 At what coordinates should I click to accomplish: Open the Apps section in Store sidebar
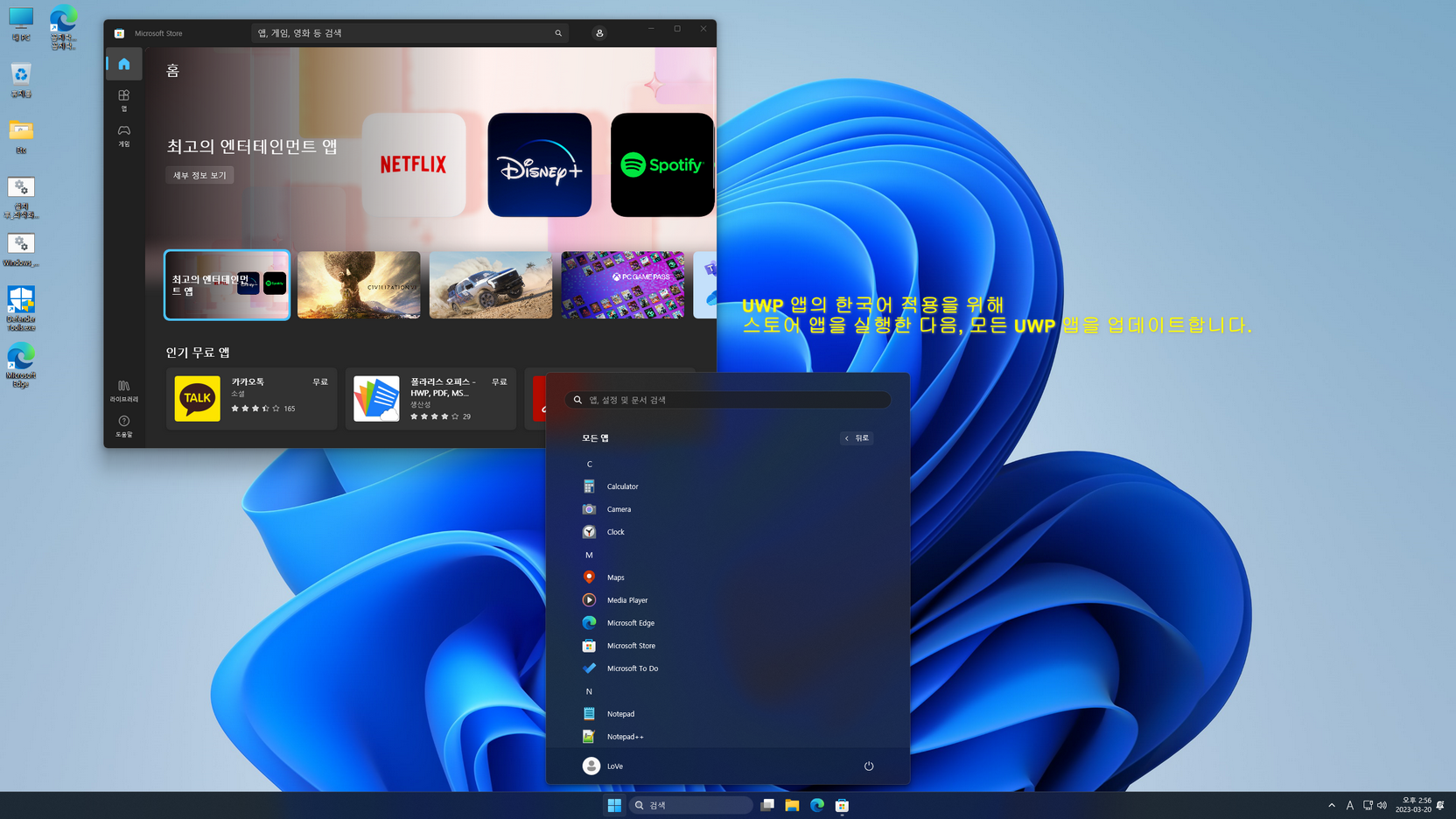point(124,100)
